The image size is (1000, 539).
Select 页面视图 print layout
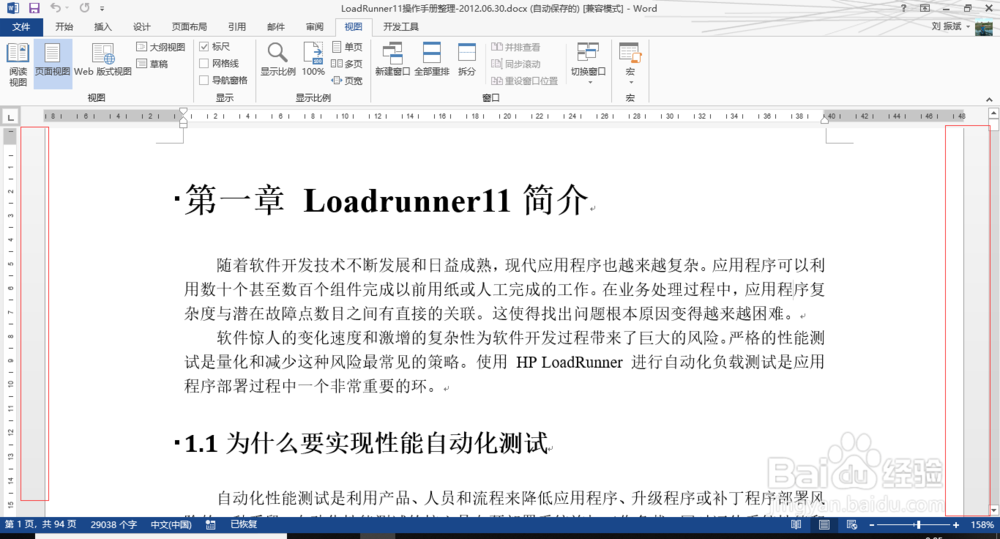point(52,64)
